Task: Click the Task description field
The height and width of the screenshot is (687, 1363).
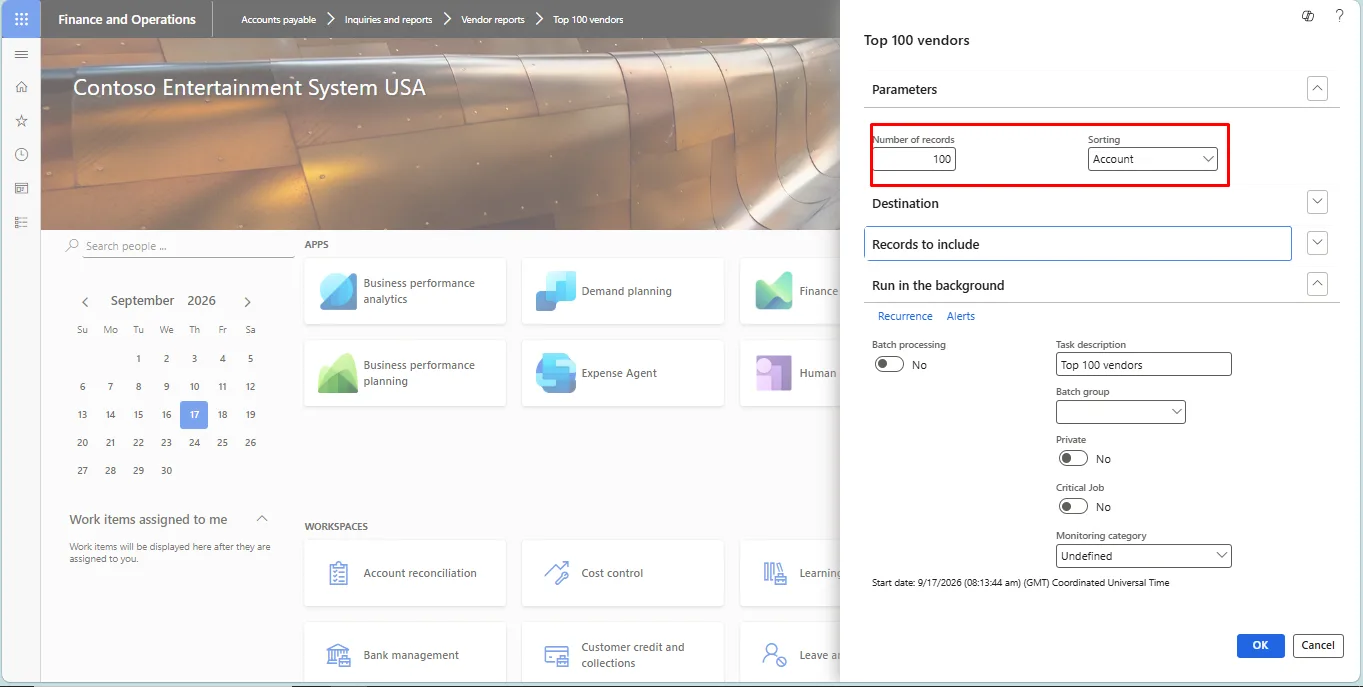Action: coord(1144,365)
